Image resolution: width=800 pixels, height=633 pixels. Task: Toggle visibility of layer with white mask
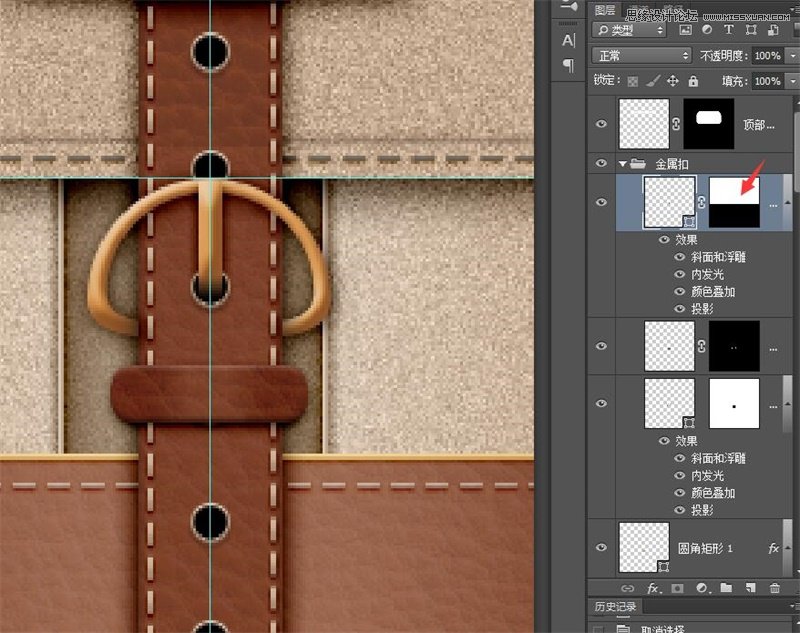[601, 403]
